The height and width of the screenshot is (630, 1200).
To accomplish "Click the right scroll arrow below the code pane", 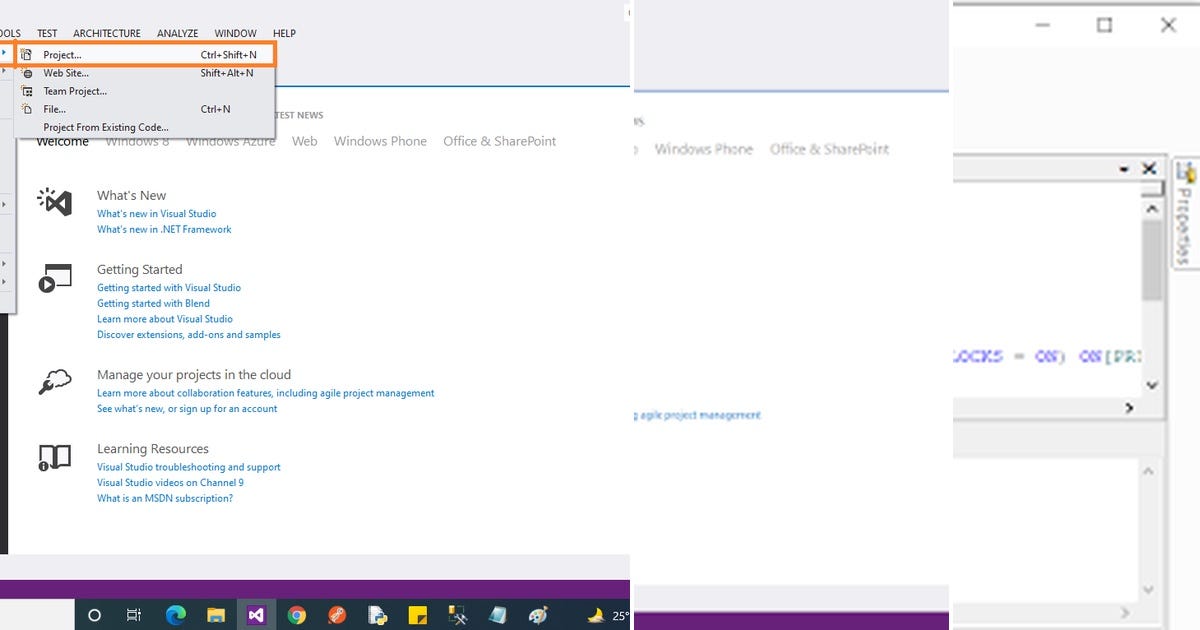I will tap(1128, 407).
